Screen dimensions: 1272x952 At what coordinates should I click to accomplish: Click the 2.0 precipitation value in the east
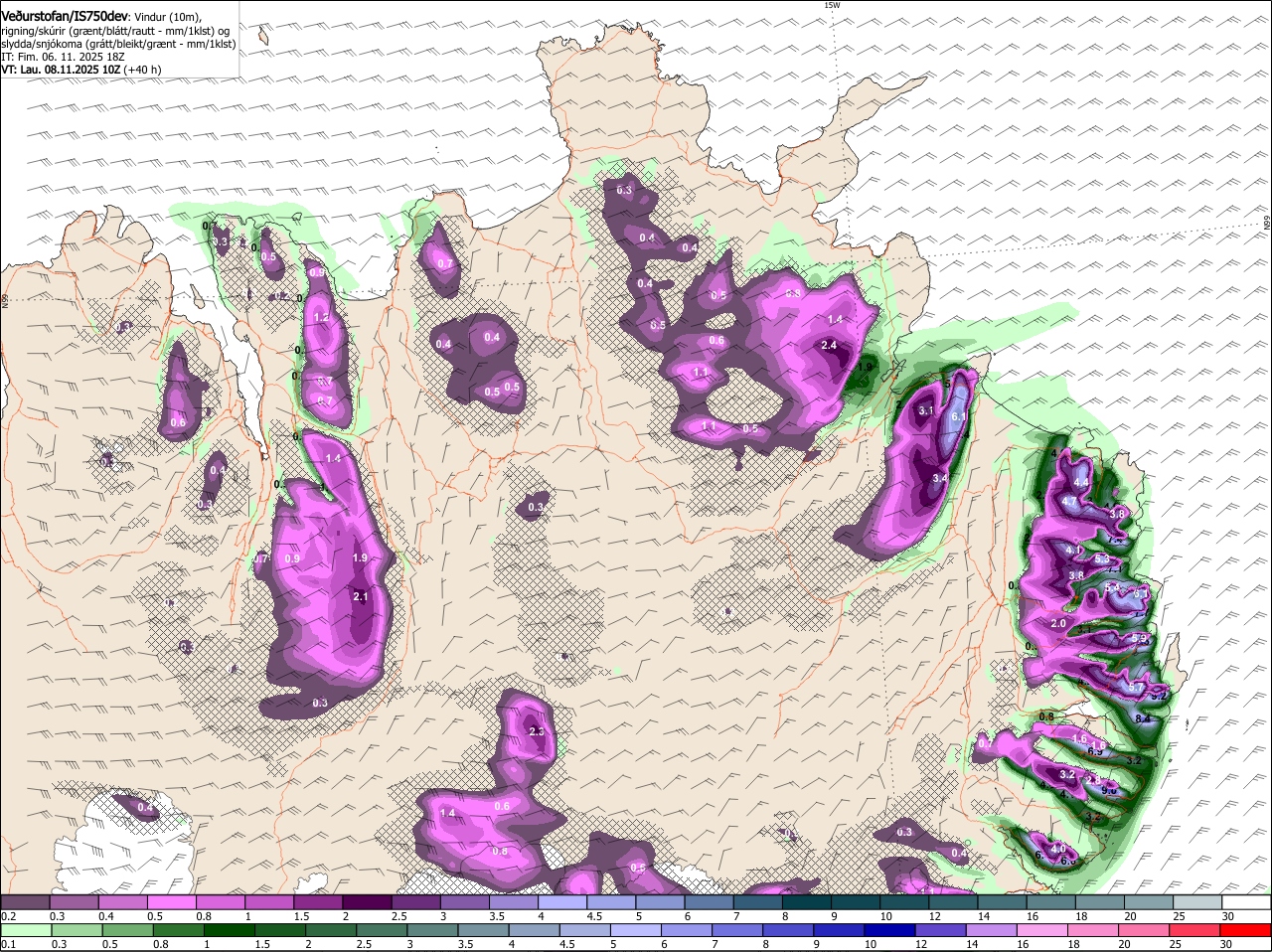[x=1058, y=623]
